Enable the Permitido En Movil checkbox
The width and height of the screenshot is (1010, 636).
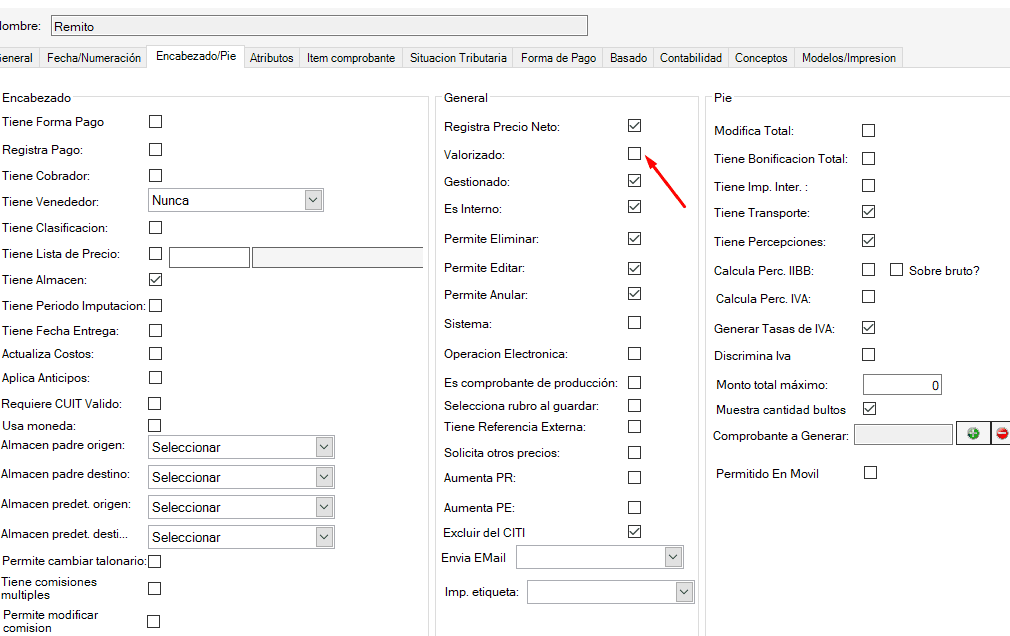870,472
